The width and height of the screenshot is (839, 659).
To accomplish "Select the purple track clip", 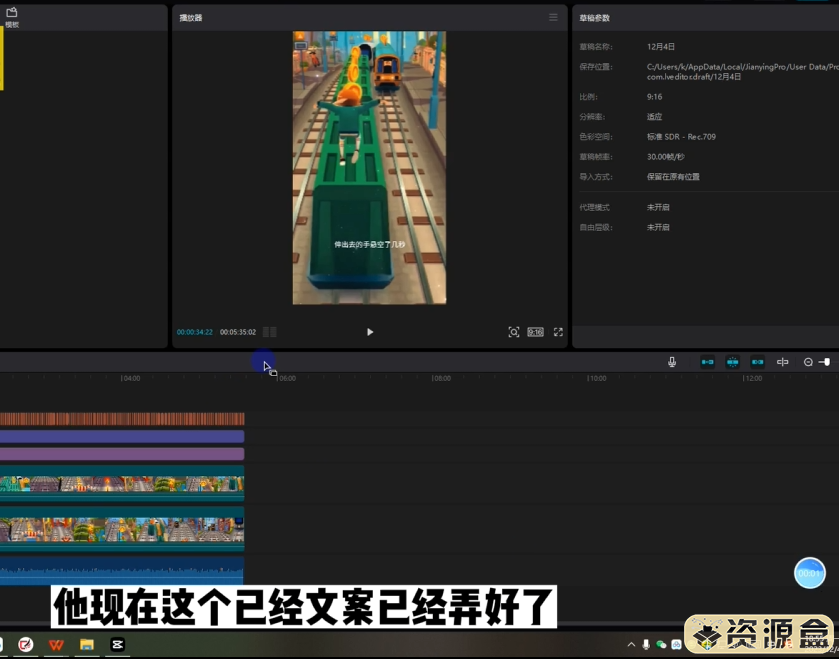I will click(122, 454).
